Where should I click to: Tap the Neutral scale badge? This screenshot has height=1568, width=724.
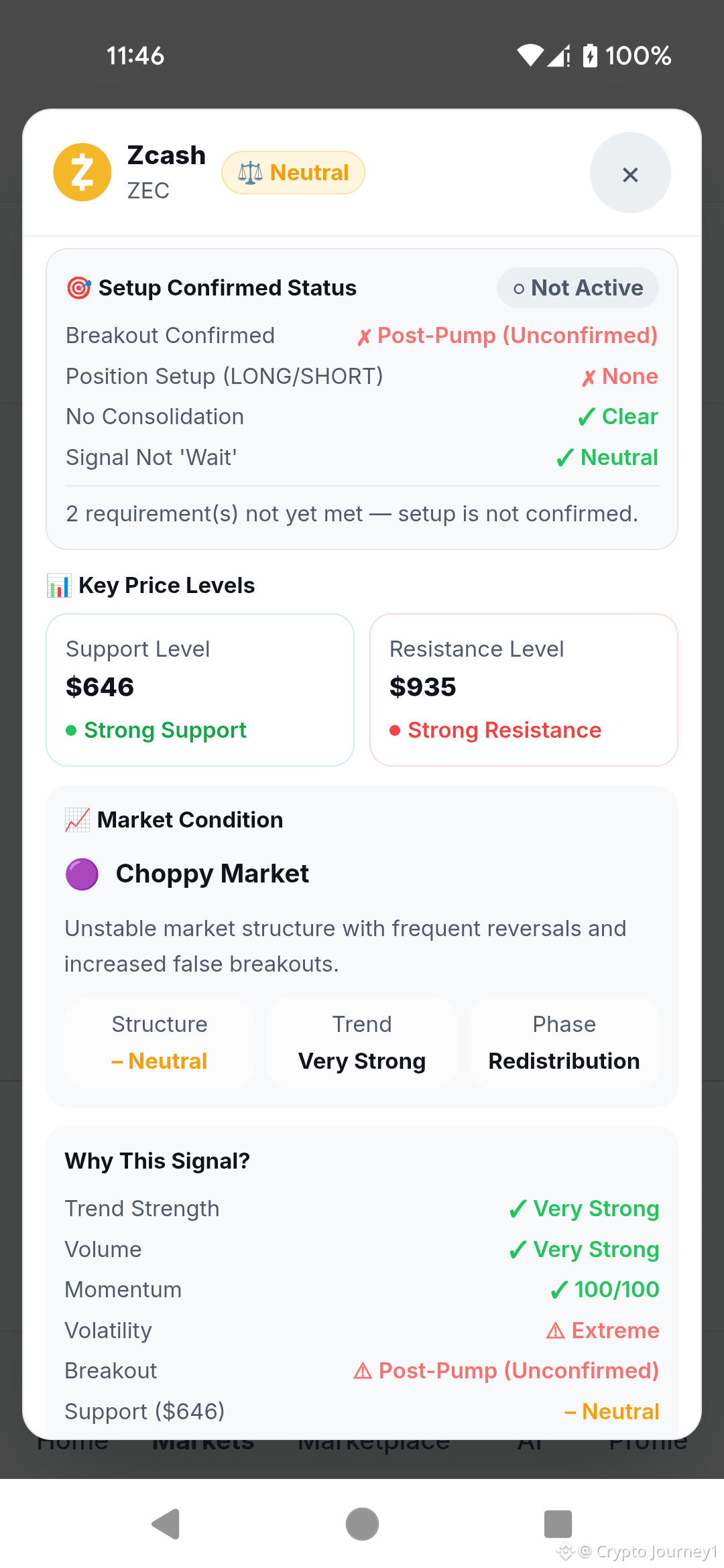(x=293, y=173)
